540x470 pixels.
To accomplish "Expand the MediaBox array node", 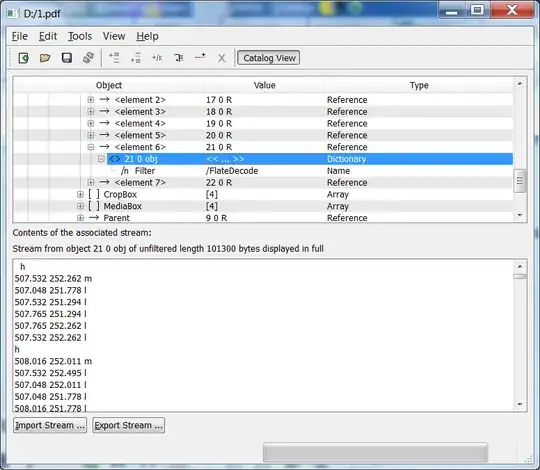I will (x=80, y=206).
